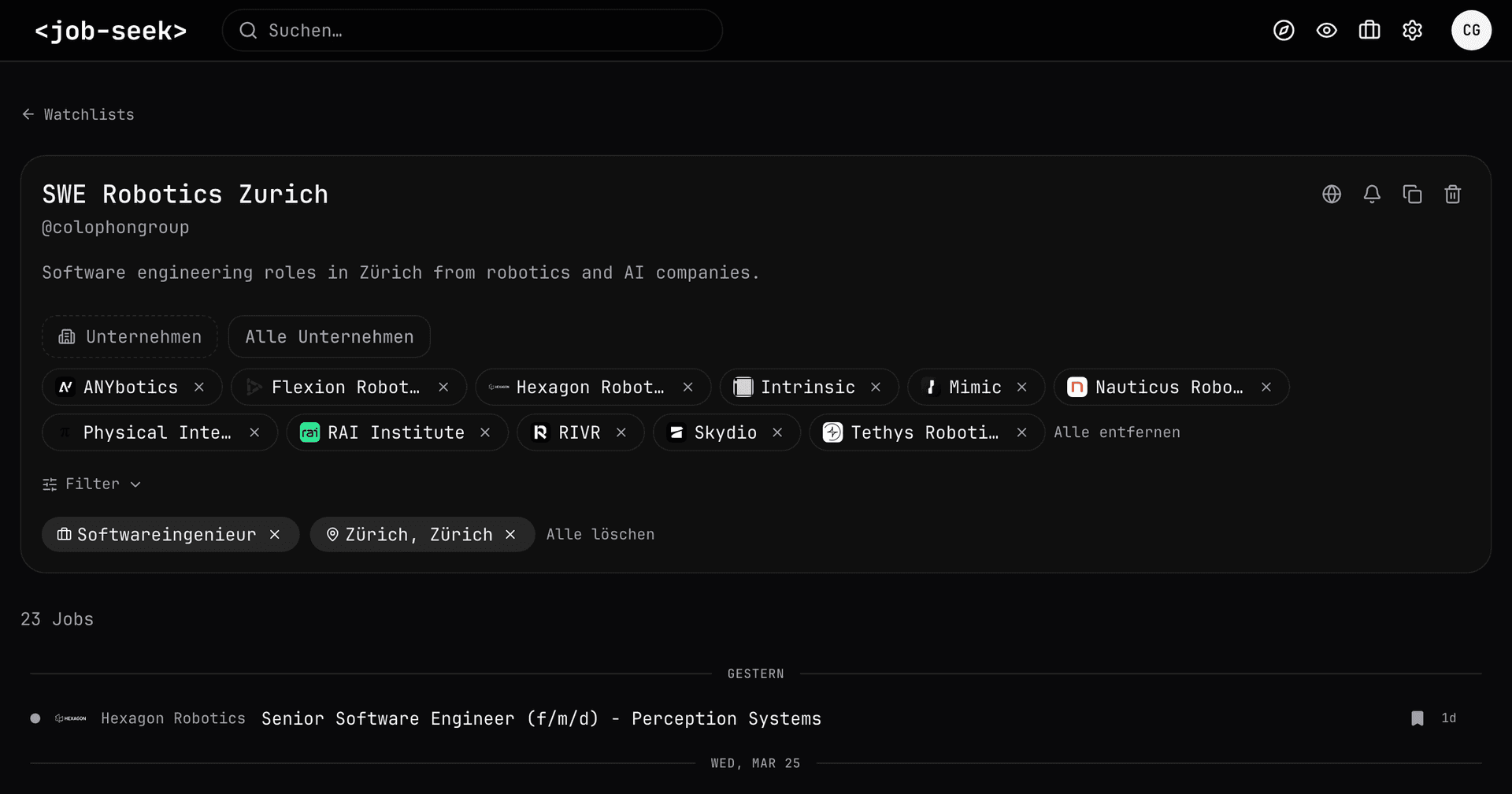Click the RAI Institute chip logo
Screen dimensions: 1512x794
pos(310,432)
